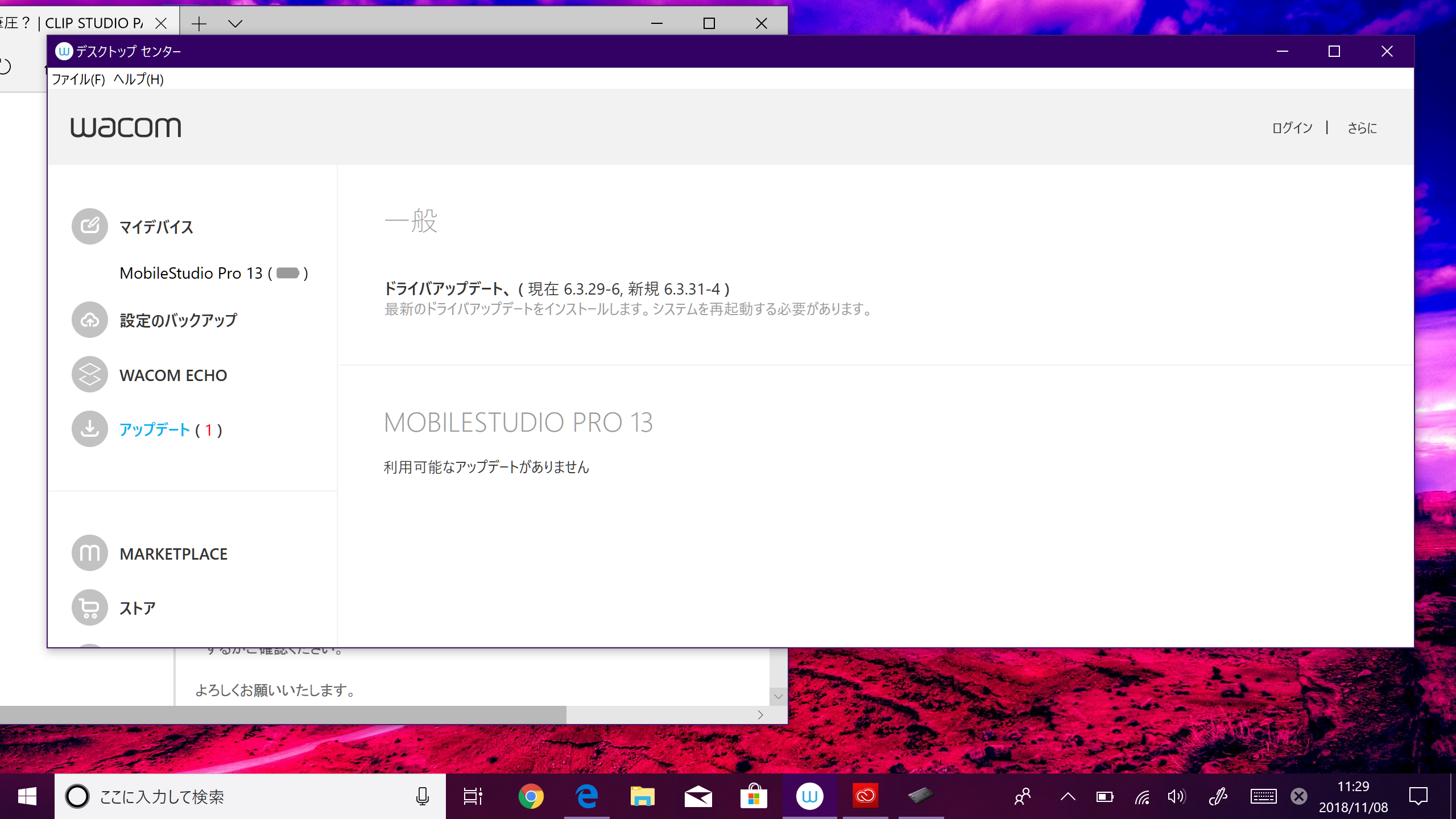The height and width of the screenshot is (819, 1456).
Task: Click the browser vertical scrollbar down arrow
Action: 778,696
